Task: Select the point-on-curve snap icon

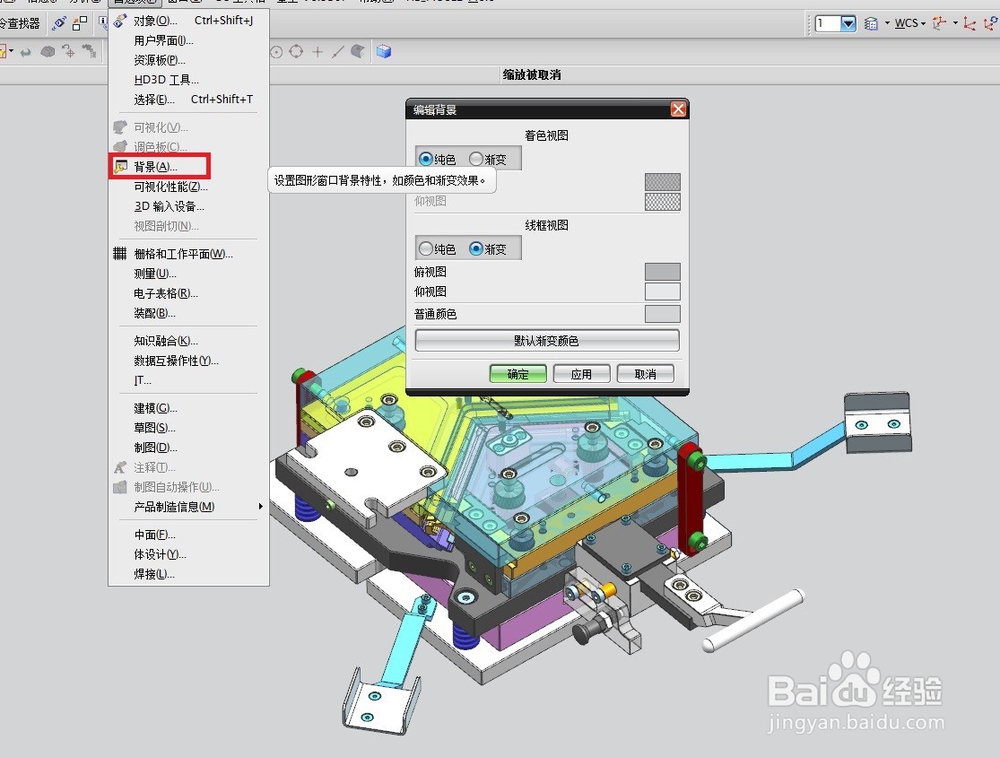Action: click(337, 52)
